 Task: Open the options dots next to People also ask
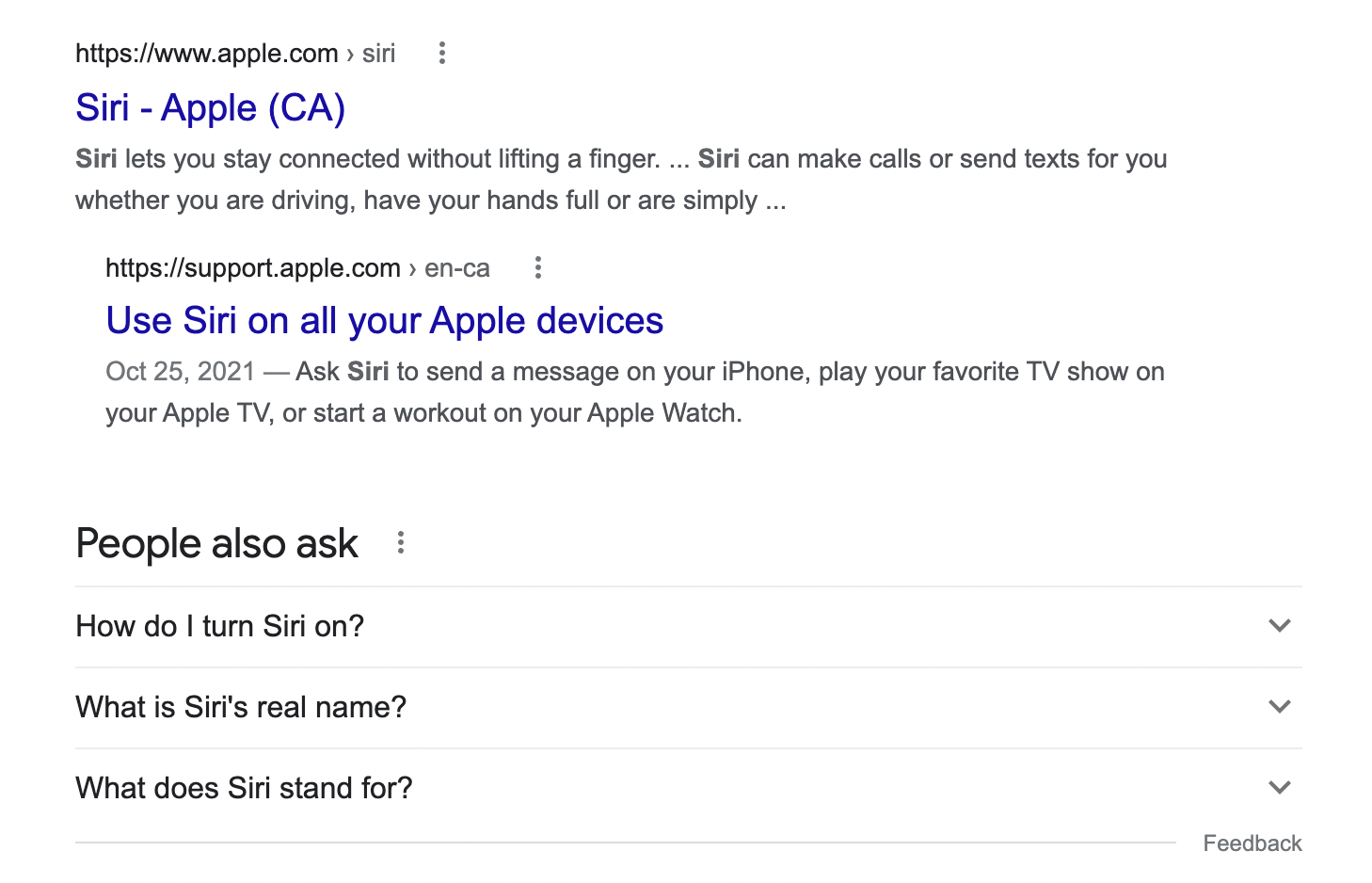coord(400,543)
